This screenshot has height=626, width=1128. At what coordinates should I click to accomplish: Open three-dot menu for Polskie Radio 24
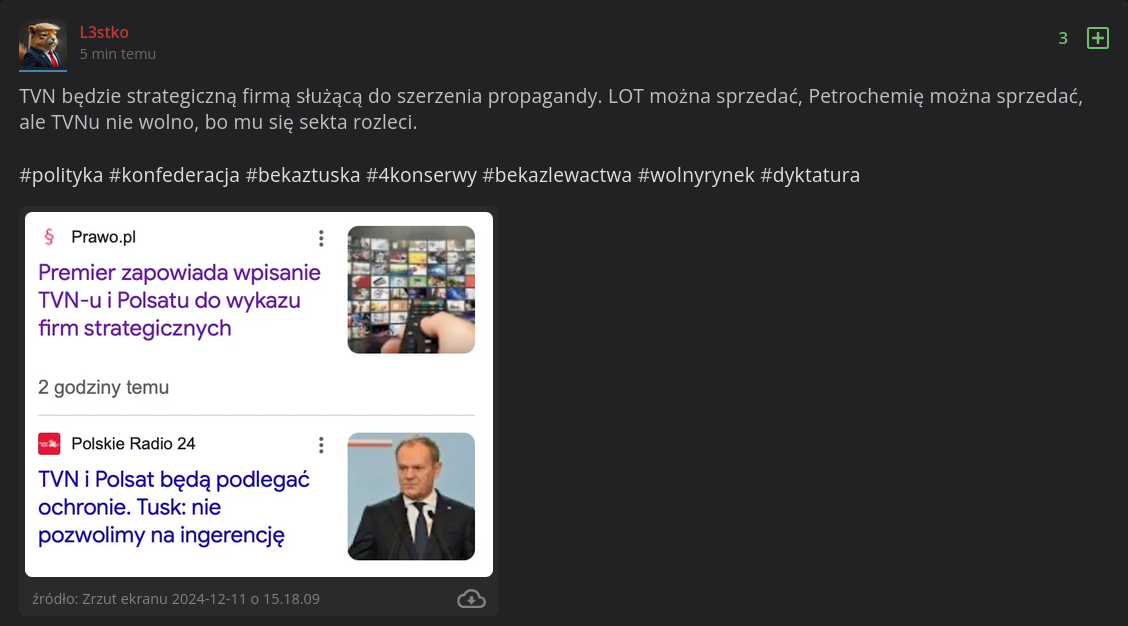coord(321,445)
